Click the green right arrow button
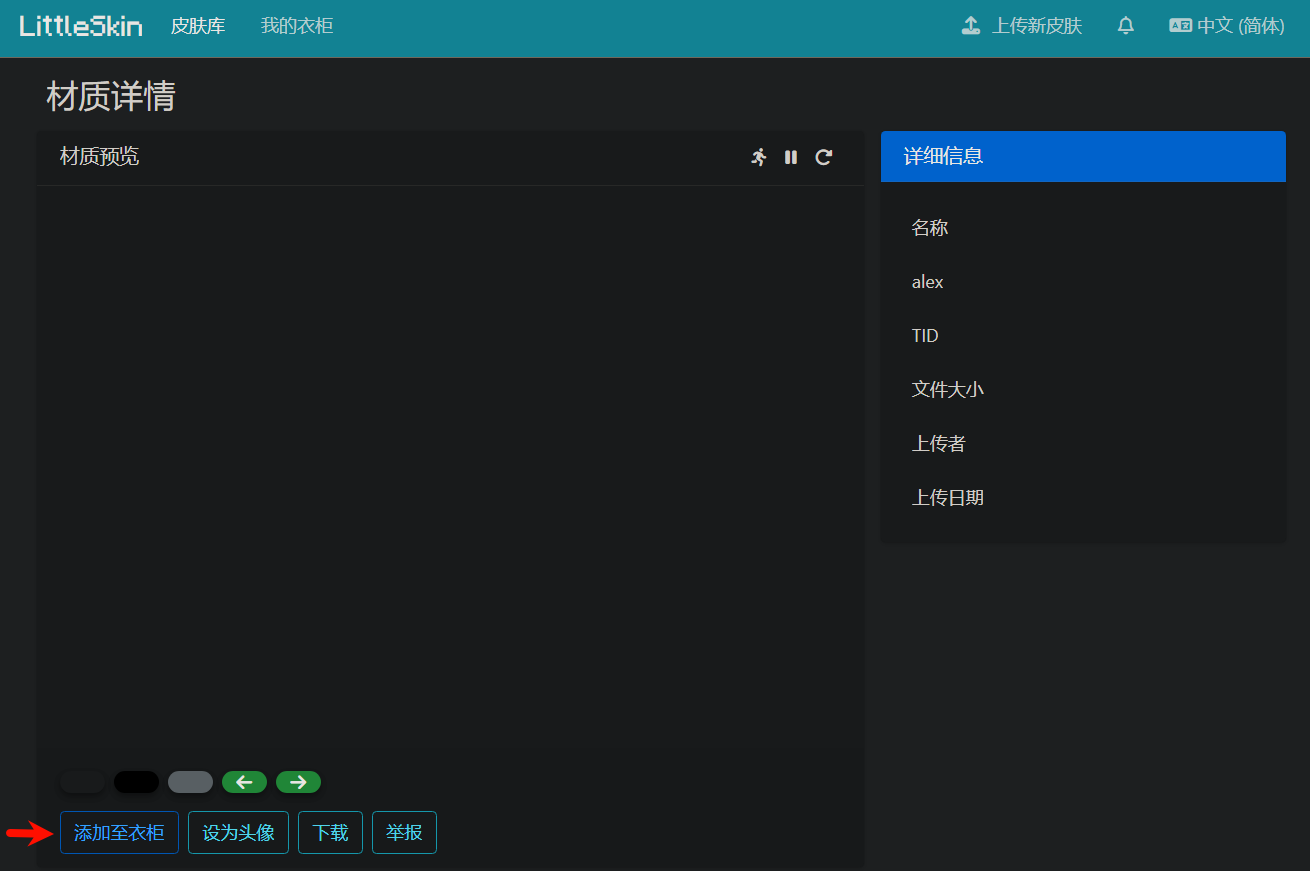Screen dimensions: 1310x871 point(298,782)
